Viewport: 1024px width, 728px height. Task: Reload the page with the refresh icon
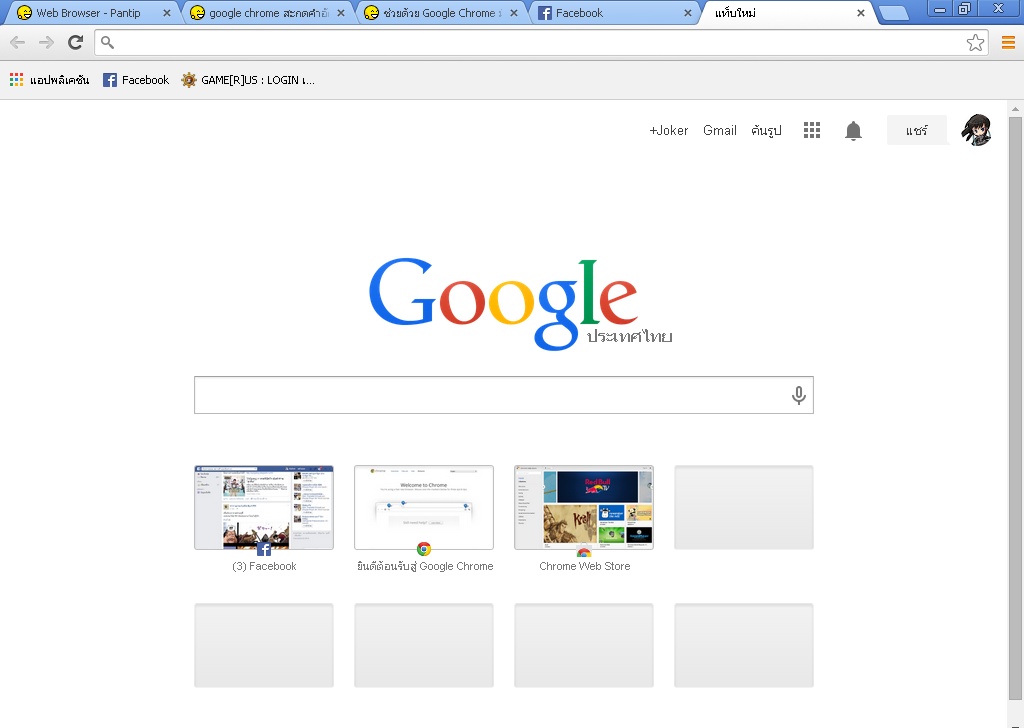[x=76, y=42]
